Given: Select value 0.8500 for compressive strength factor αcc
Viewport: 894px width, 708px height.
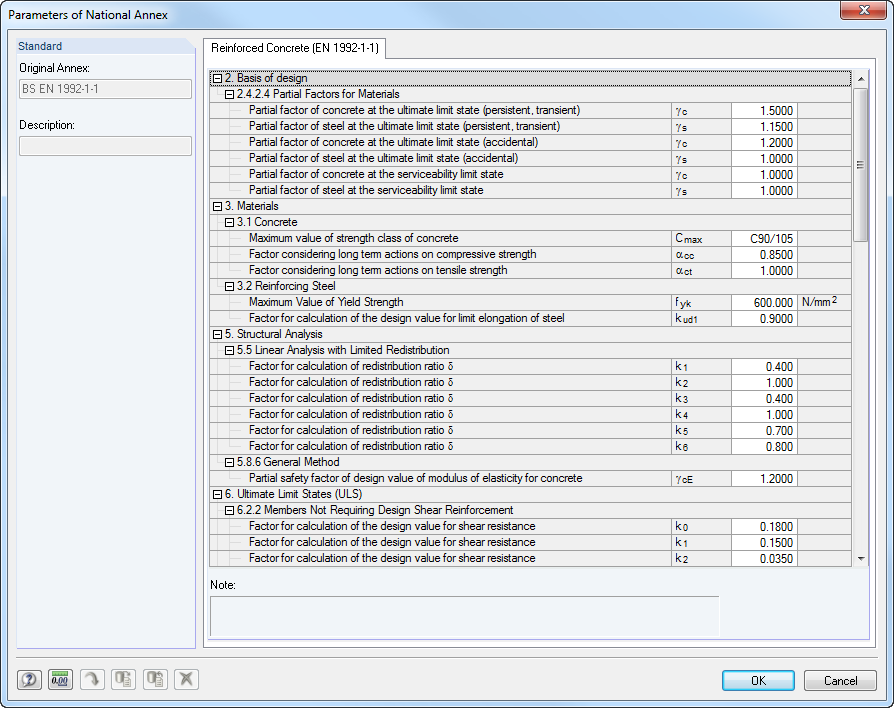Looking at the screenshot, I should [x=764, y=254].
